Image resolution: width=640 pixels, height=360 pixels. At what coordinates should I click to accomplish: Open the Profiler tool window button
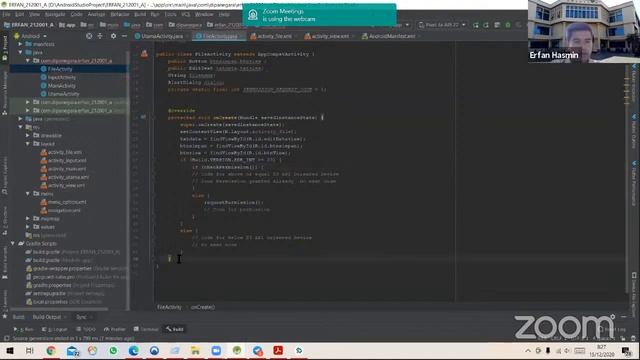[x=115, y=329]
